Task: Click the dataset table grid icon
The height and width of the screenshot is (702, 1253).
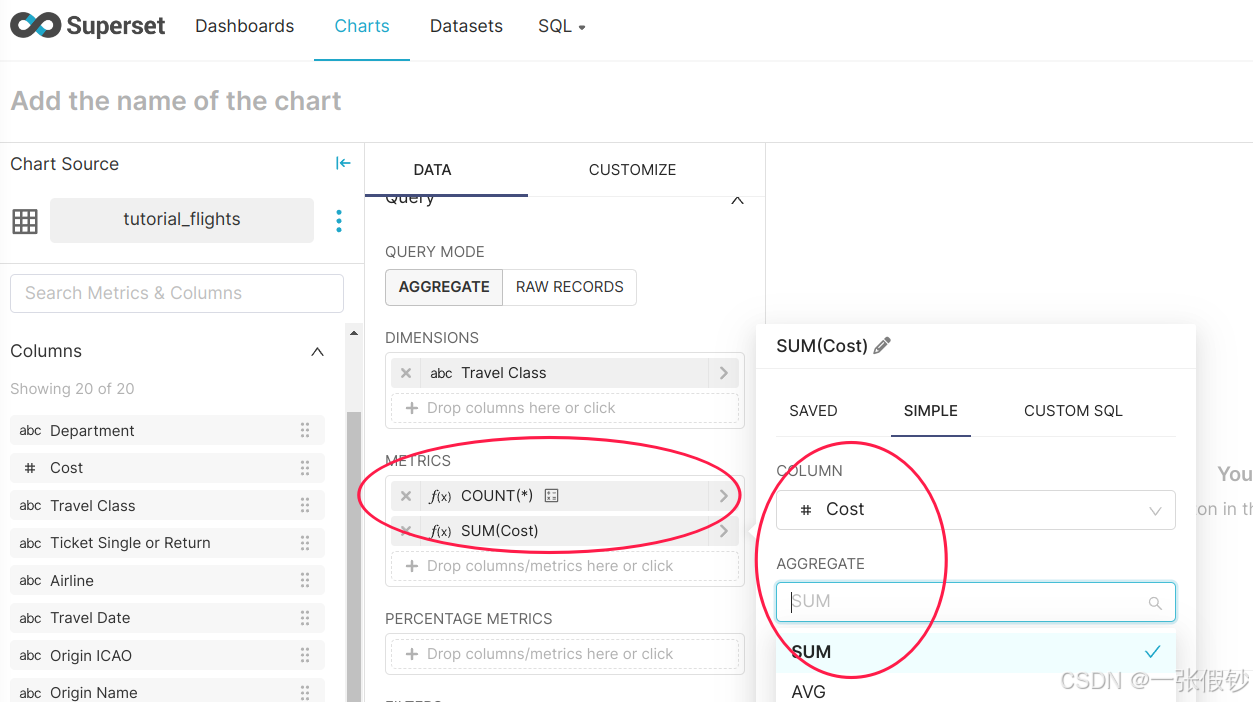Action: (x=25, y=221)
